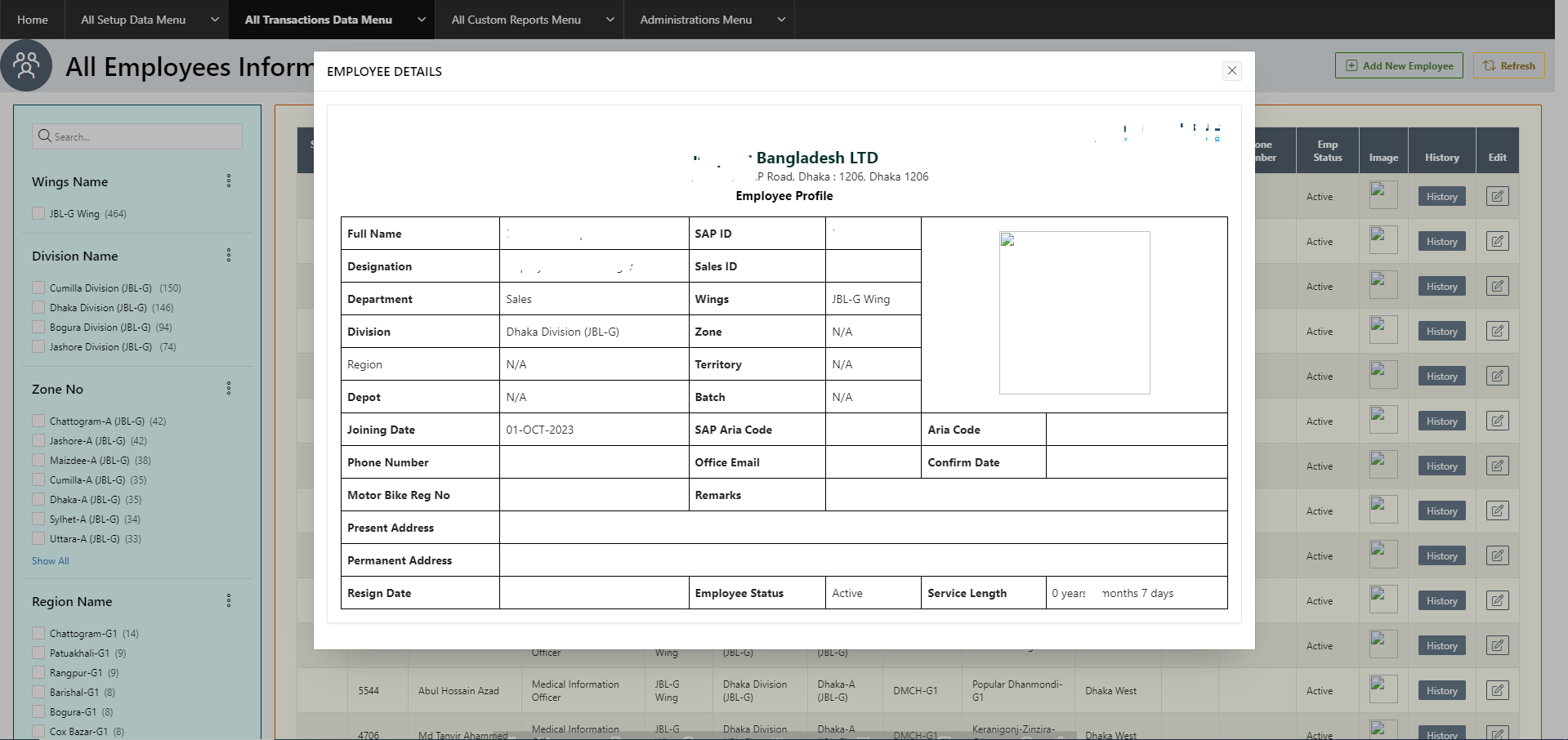Screen dimensions: 1568x740
Task: Enable the Jashore Division (JBL-G) filter
Action: point(38,346)
